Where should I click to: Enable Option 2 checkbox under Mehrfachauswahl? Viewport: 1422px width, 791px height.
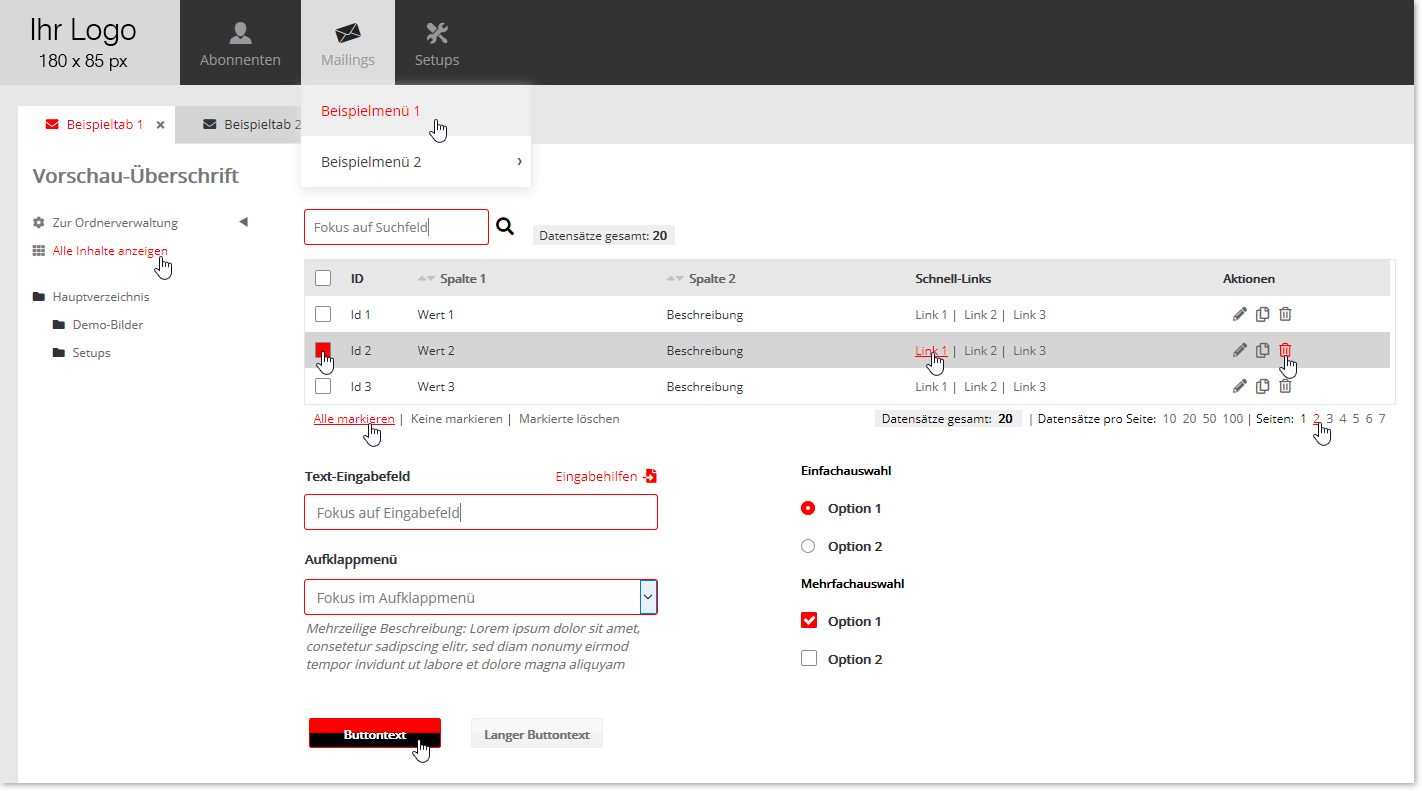(809, 659)
